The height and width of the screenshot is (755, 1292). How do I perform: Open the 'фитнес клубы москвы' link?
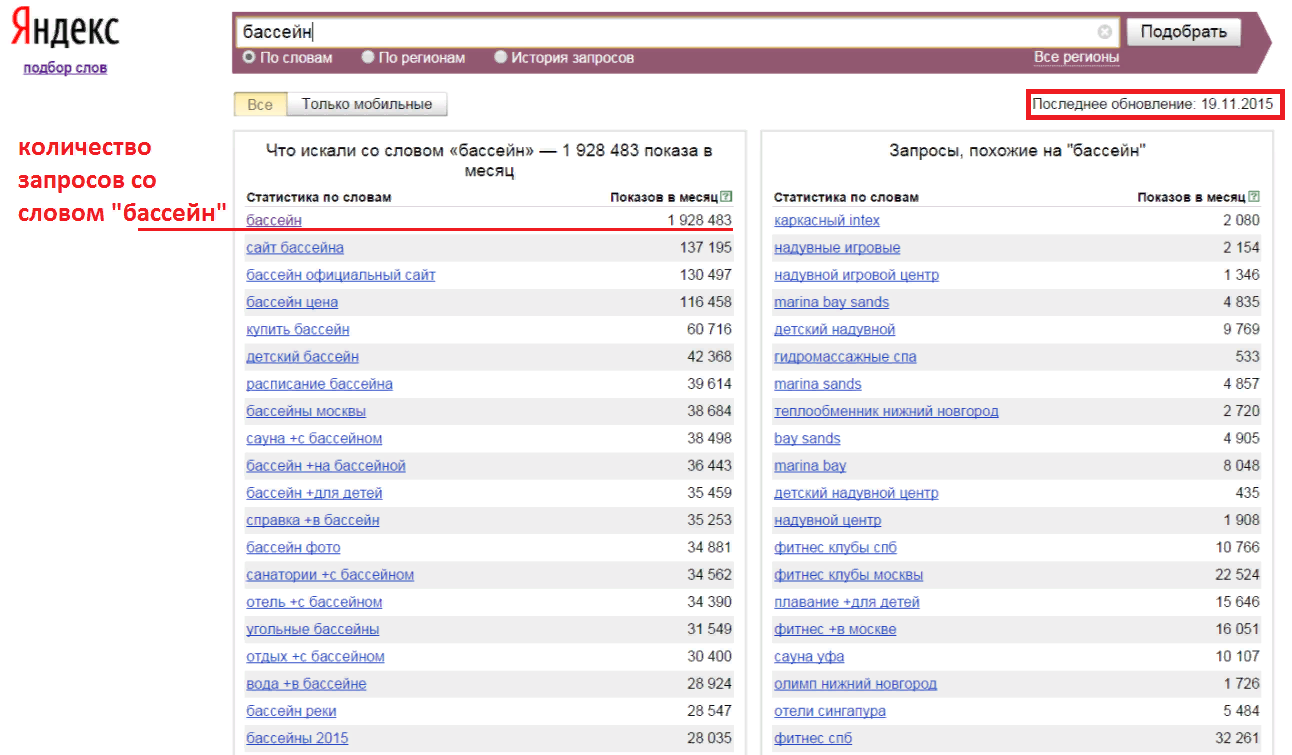tap(848, 575)
